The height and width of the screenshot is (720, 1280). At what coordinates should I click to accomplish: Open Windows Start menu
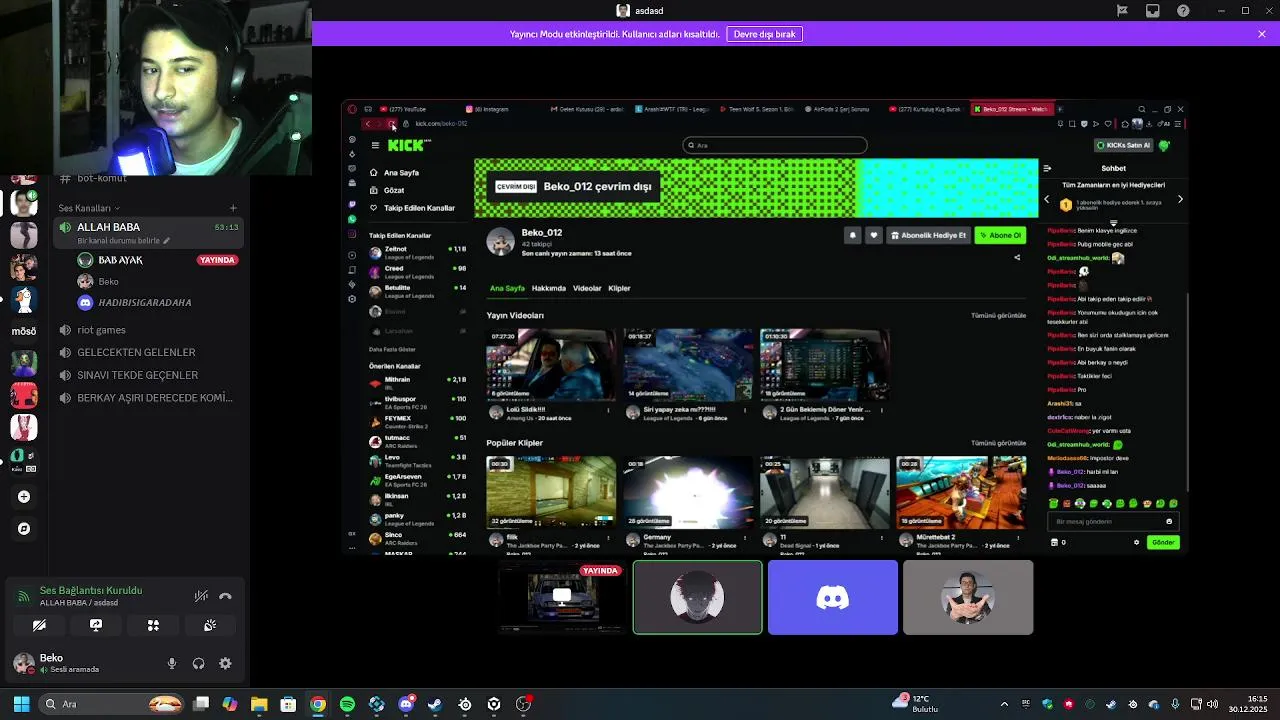pos(21,704)
